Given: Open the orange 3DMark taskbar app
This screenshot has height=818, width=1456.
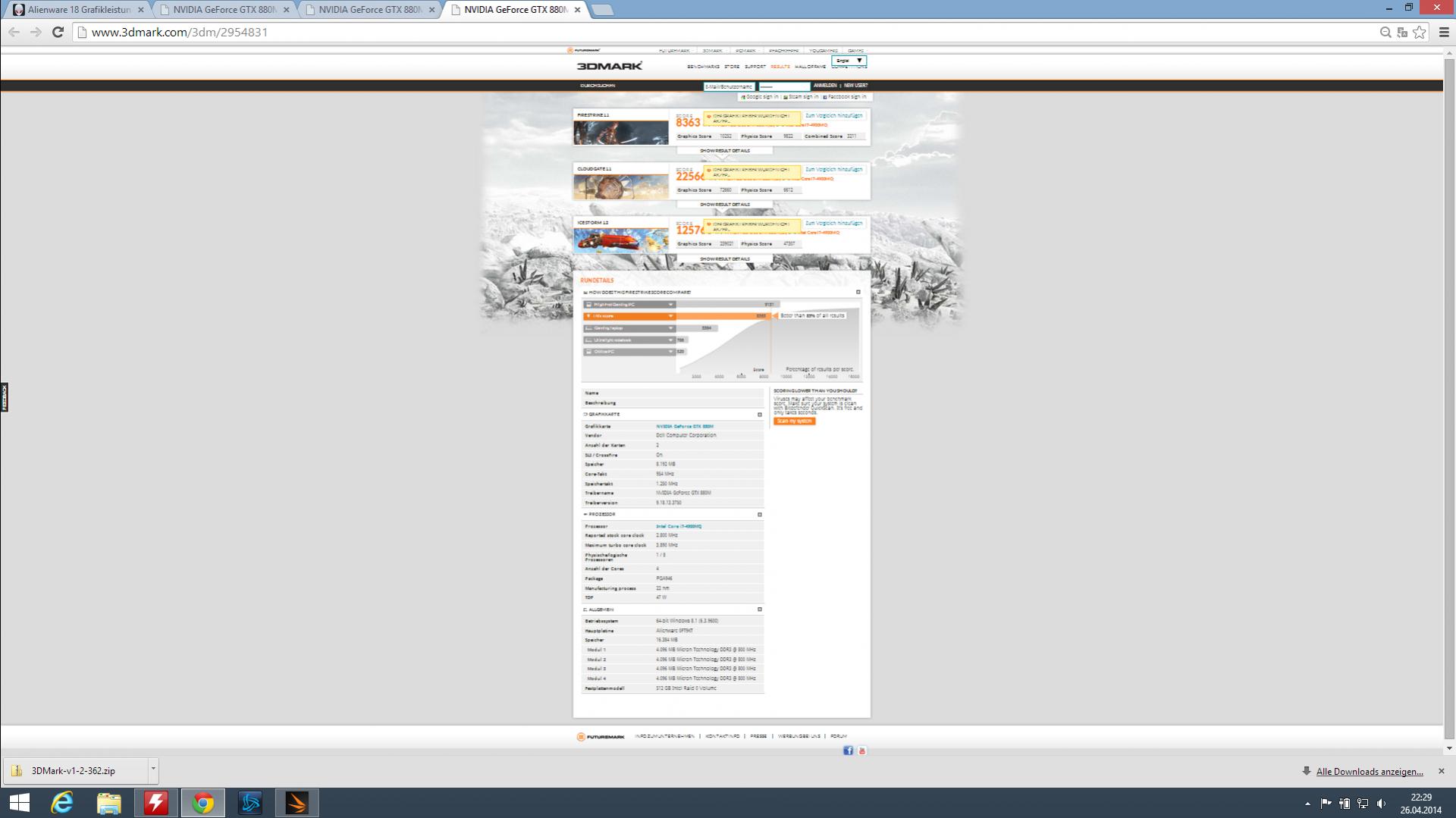Looking at the screenshot, I should [297, 803].
